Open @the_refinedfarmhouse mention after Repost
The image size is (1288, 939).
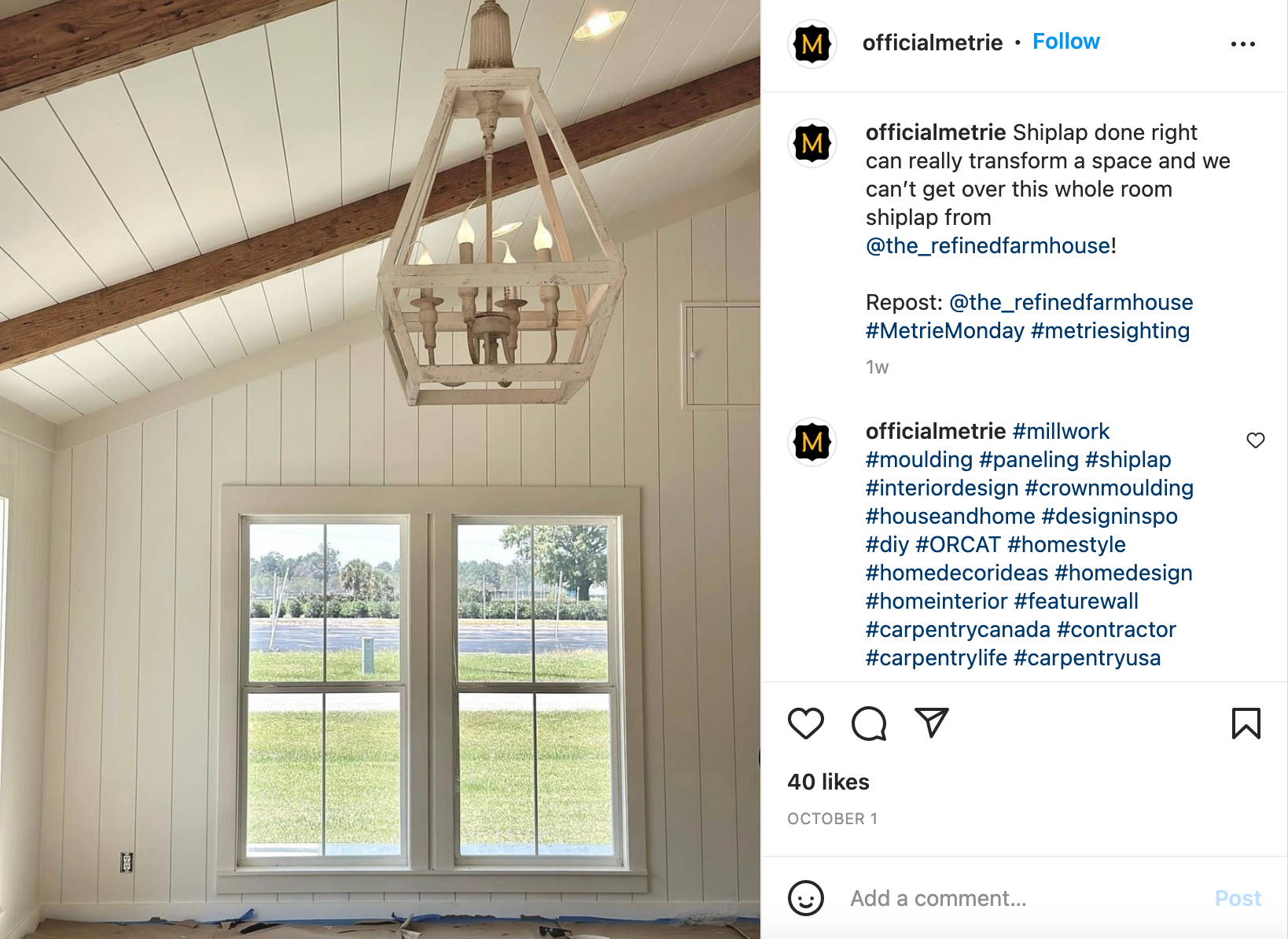(1071, 302)
